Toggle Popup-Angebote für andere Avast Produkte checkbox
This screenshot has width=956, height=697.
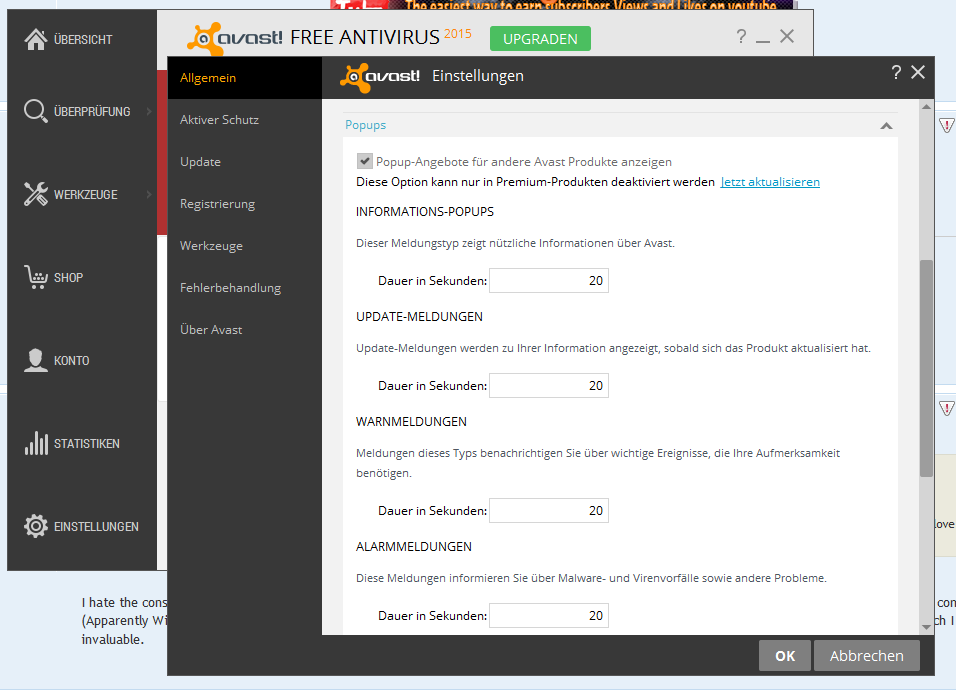coord(365,161)
